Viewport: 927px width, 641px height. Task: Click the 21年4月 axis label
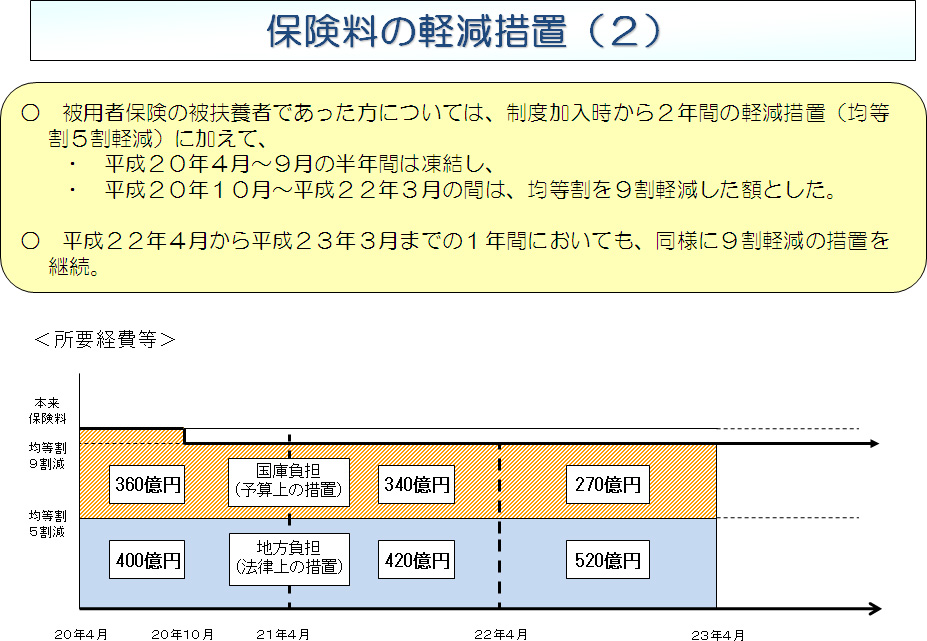(x=283, y=634)
